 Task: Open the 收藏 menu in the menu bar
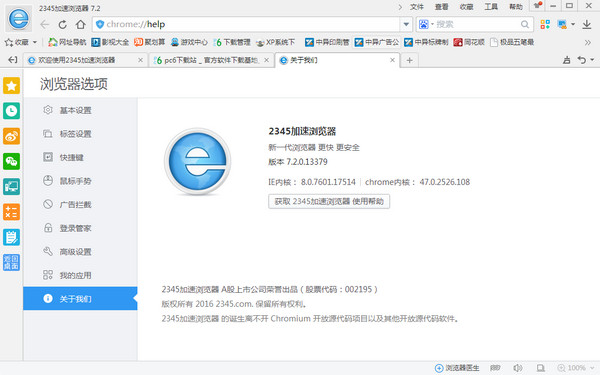pos(466,7)
